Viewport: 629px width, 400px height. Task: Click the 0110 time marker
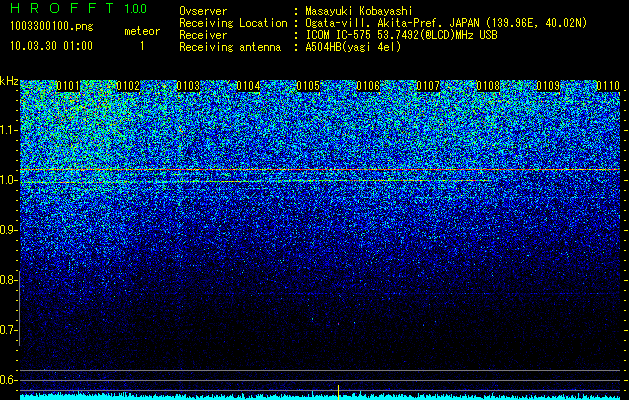pyautogui.click(x=608, y=86)
